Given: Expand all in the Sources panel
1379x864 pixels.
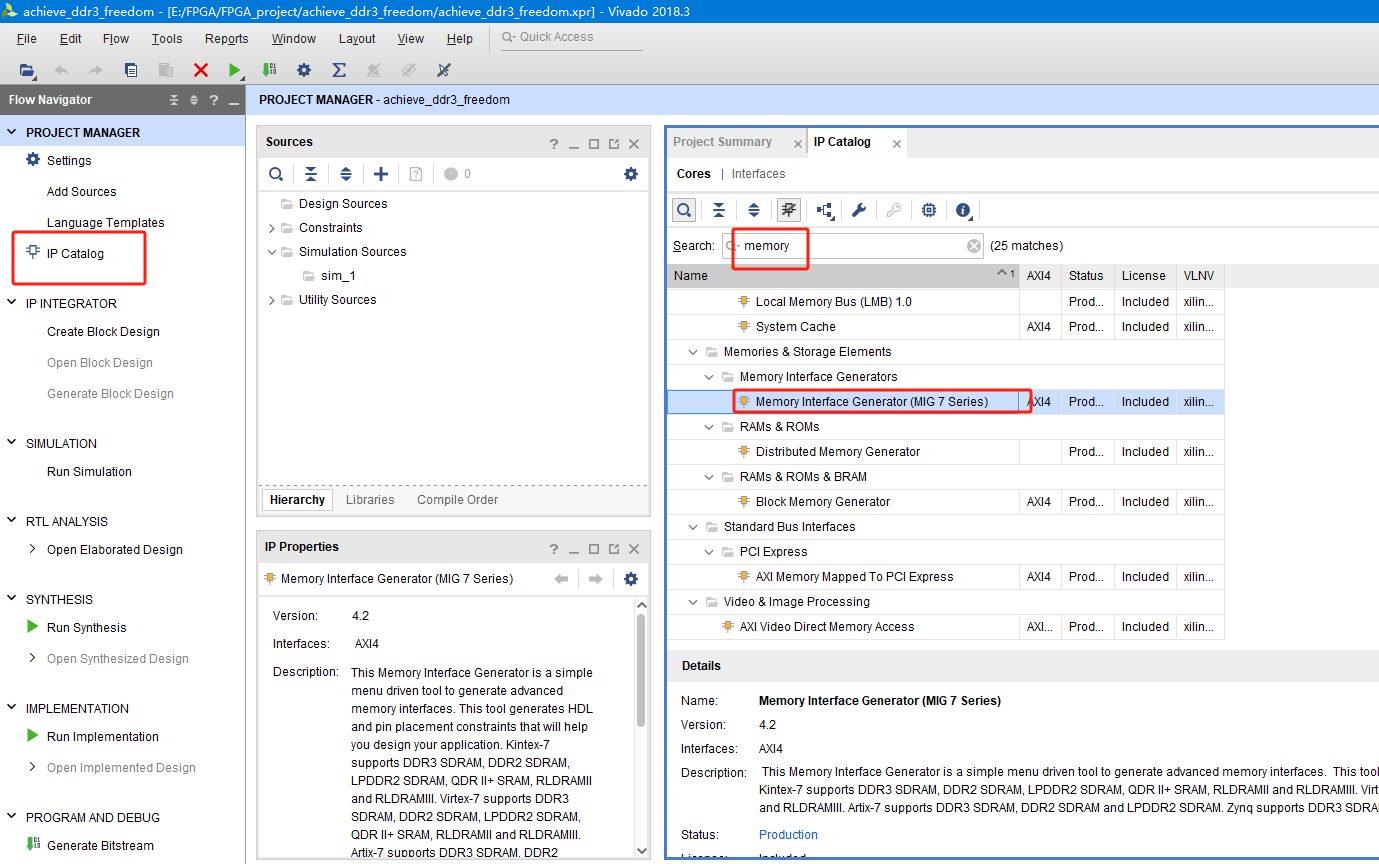Looking at the screenshot, I should pyautogui.click(x=346, y=174).
